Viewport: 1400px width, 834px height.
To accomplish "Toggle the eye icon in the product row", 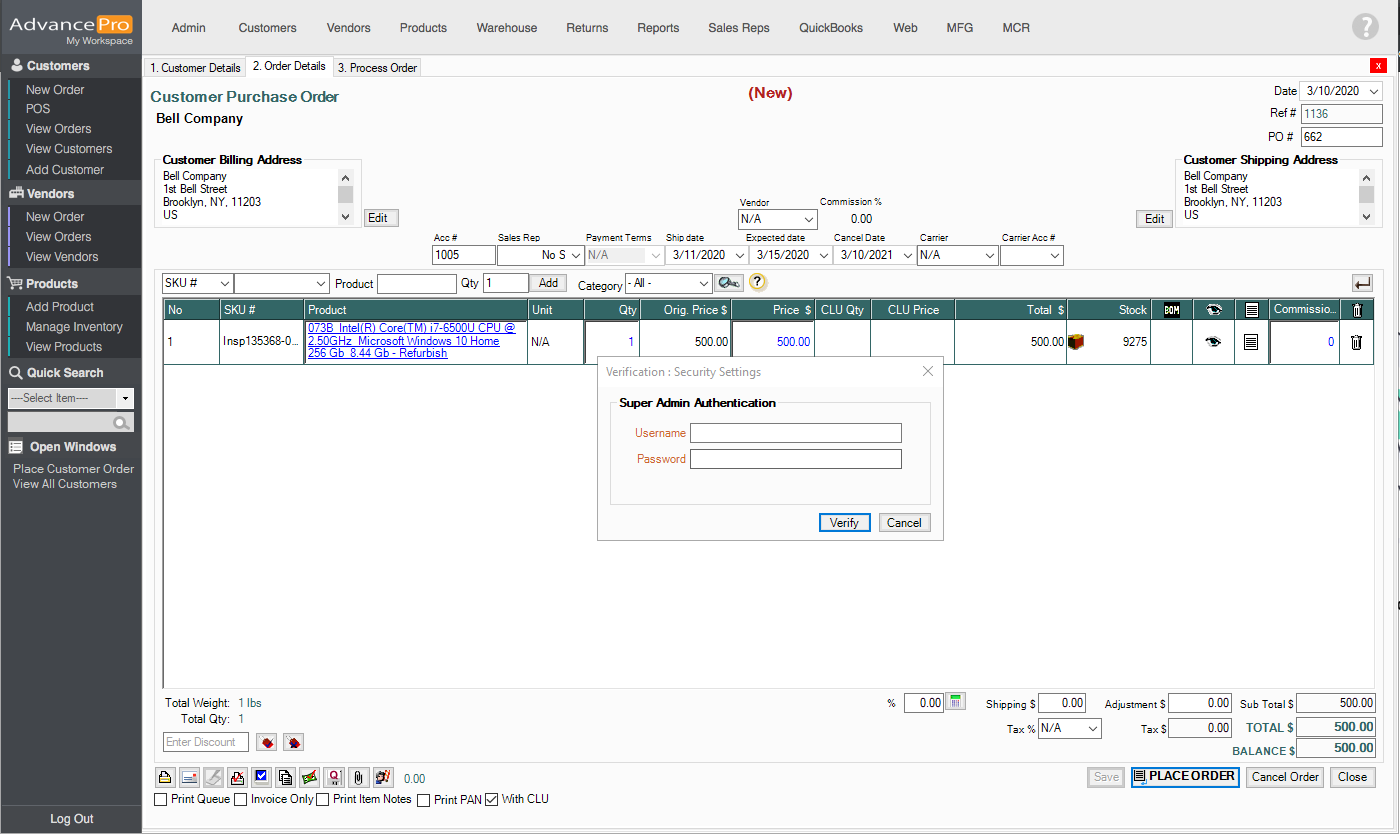I will coord(1213,342).
